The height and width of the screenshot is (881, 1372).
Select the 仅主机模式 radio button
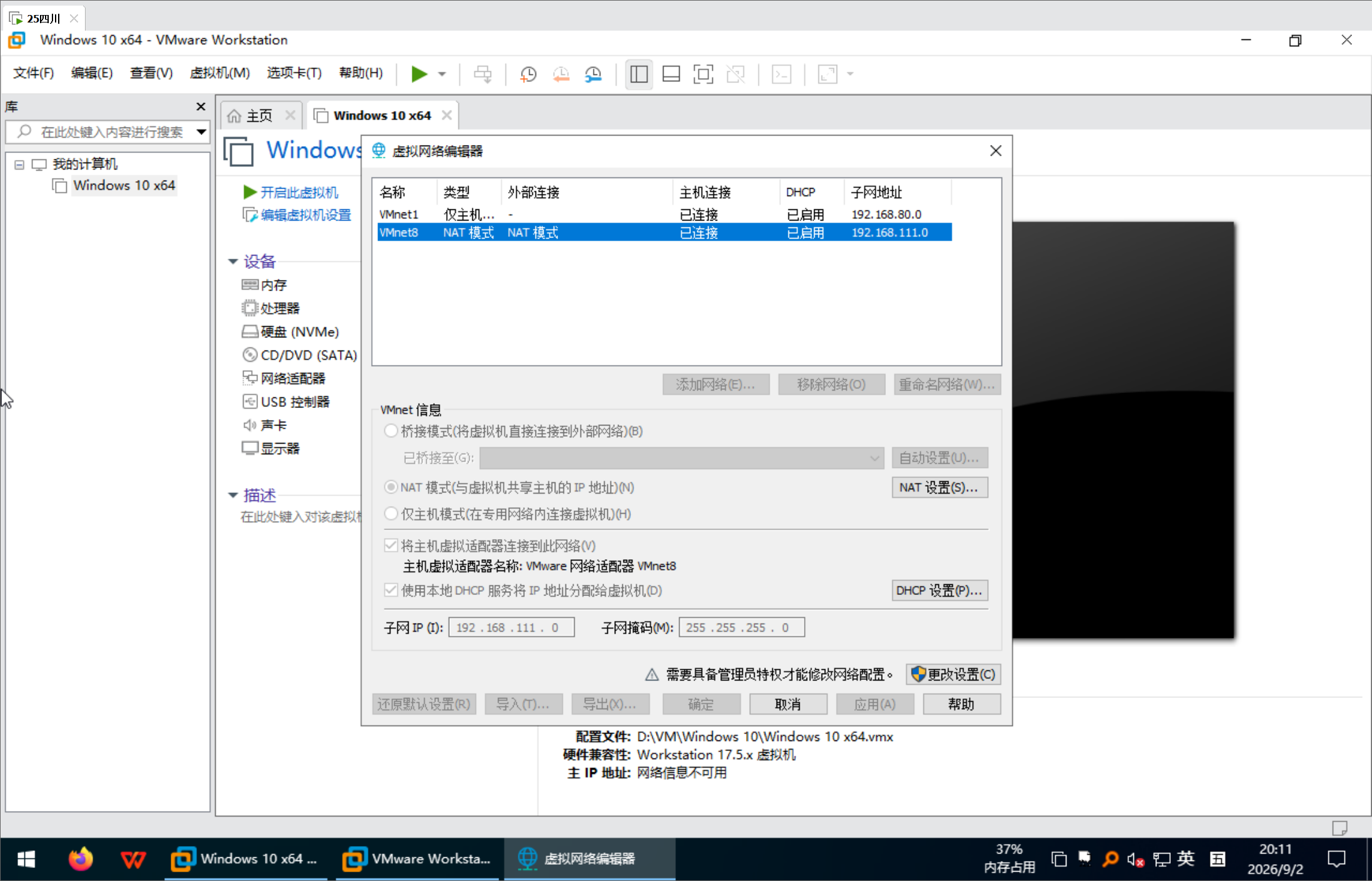tap(391, 514)
